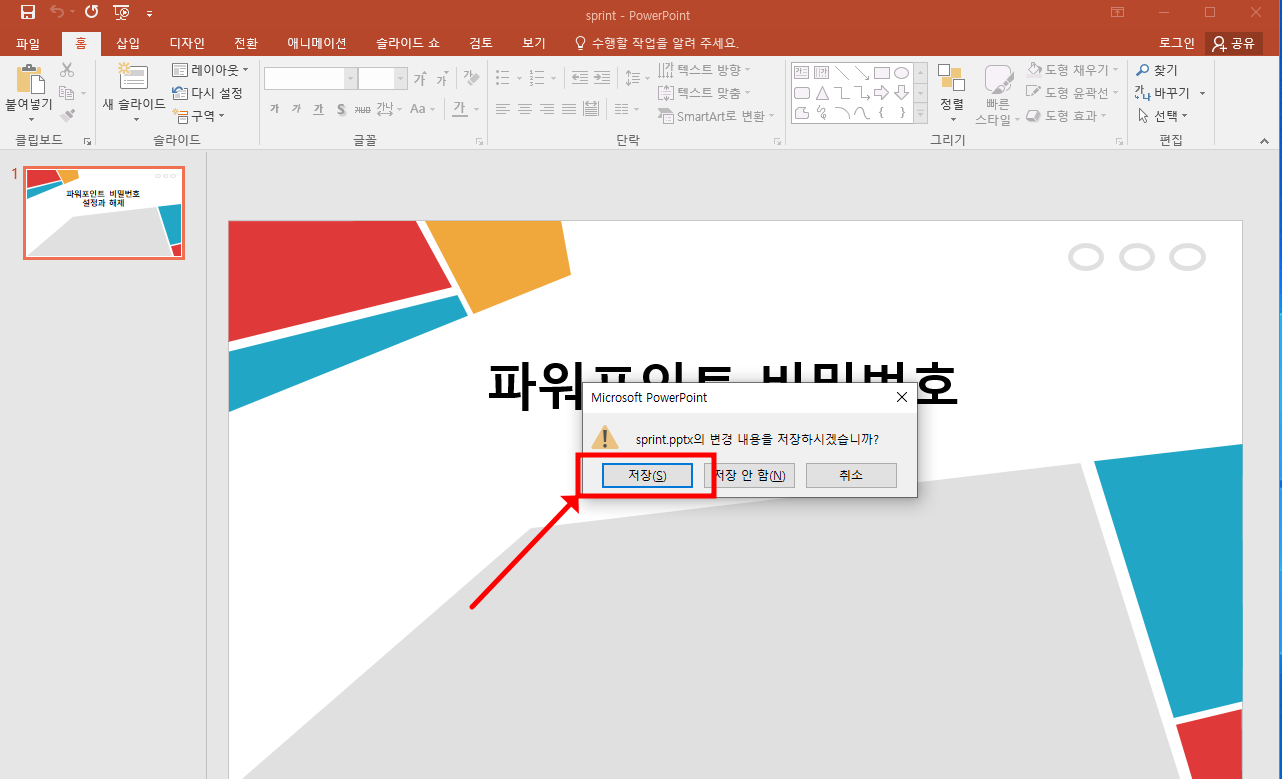Toggle strikethrough formatting
The width and height of the screenshot is (1282, 779).
point(365,109)
